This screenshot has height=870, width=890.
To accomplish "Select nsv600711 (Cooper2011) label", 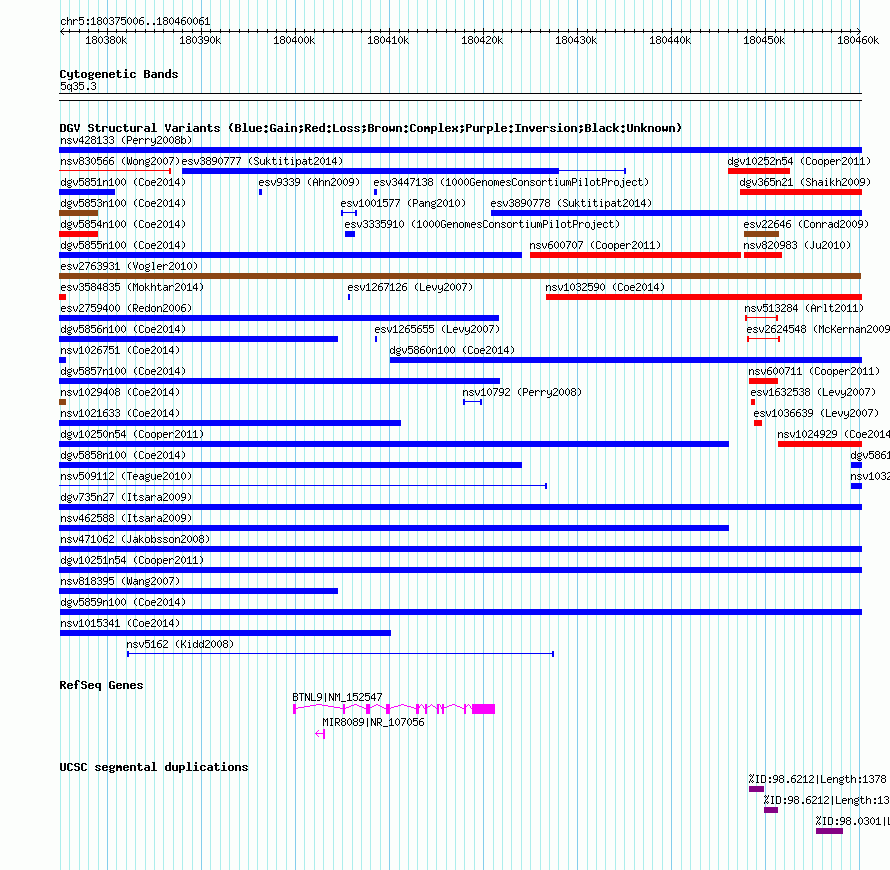I will coord(814,371).
